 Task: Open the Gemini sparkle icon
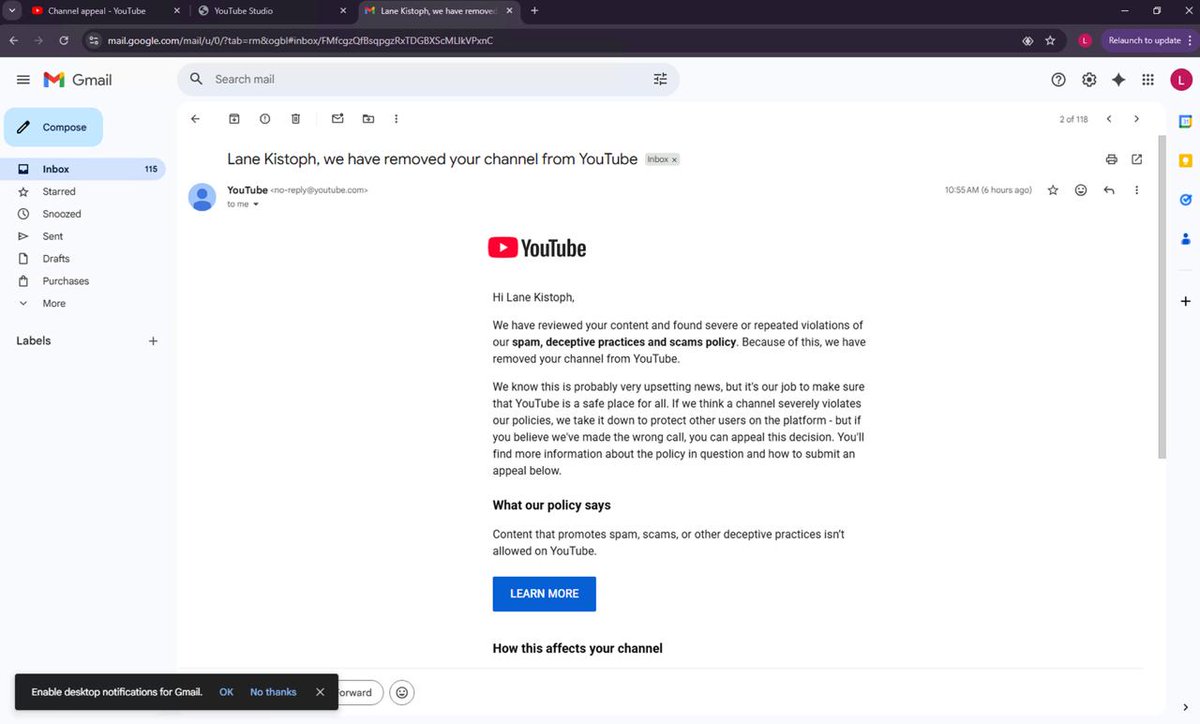coord(1119,79)
